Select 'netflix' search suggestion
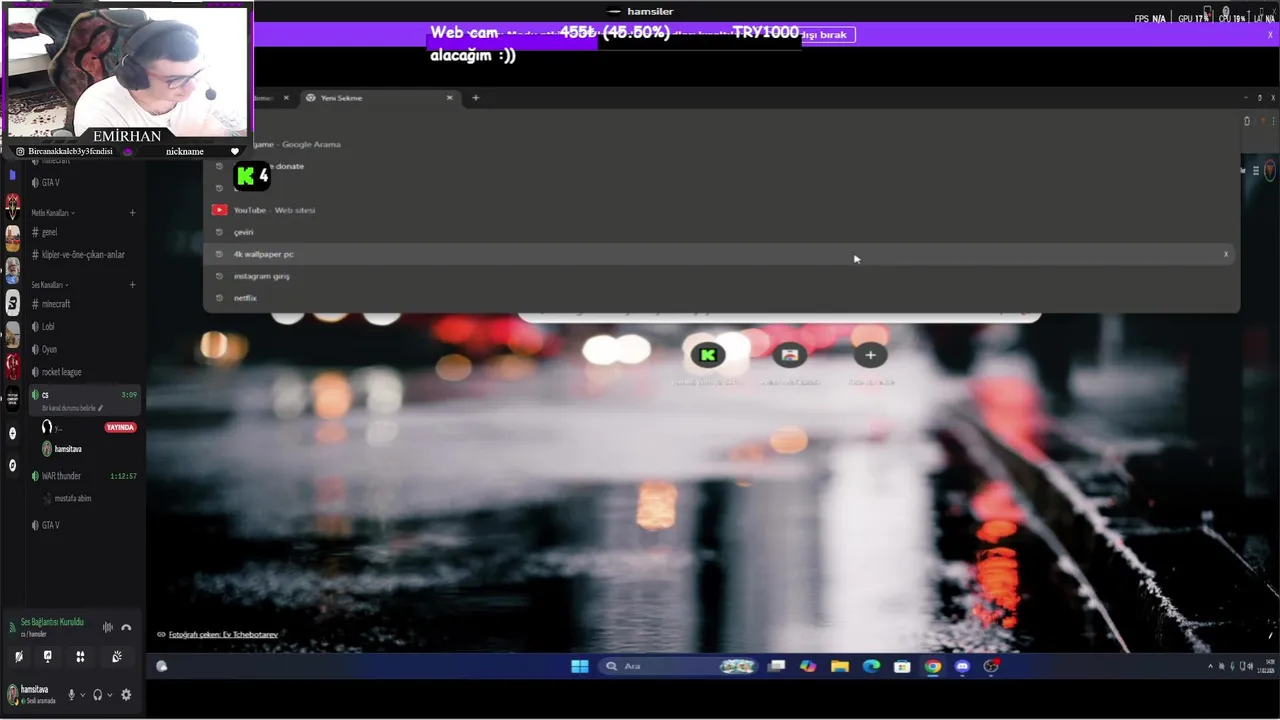This screenshot has height=720, width=1280. pos(721,298)
